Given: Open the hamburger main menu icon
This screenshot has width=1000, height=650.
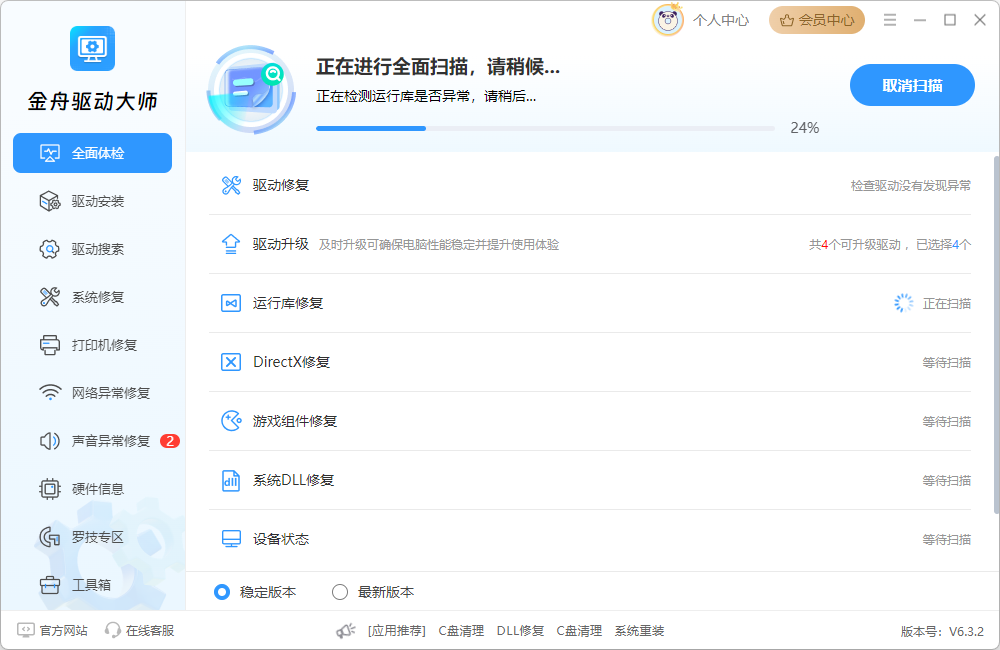Looking at the screenshot, I should 890,20.
